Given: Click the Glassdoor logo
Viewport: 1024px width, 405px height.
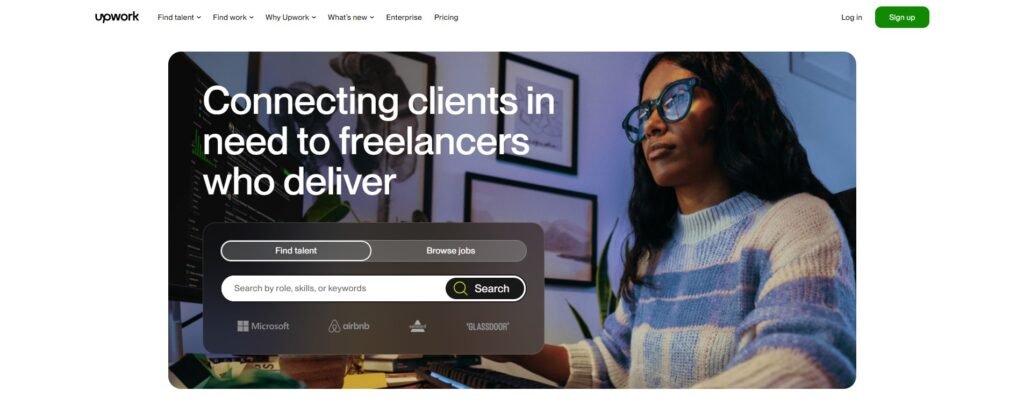Looking at the screenshot, I should pos(487,326).
